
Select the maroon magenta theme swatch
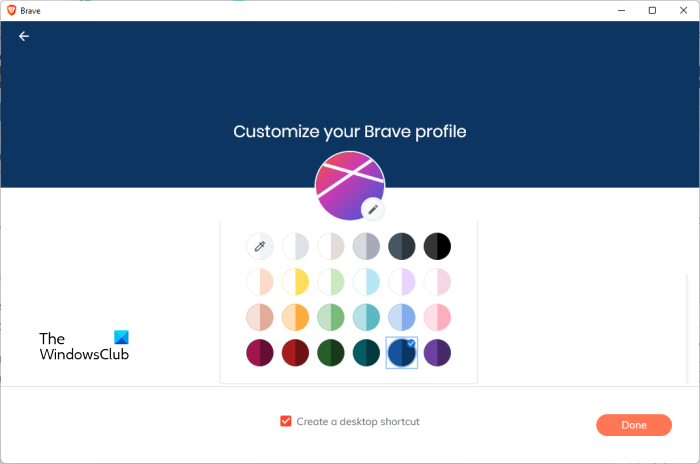coord(260,353)
